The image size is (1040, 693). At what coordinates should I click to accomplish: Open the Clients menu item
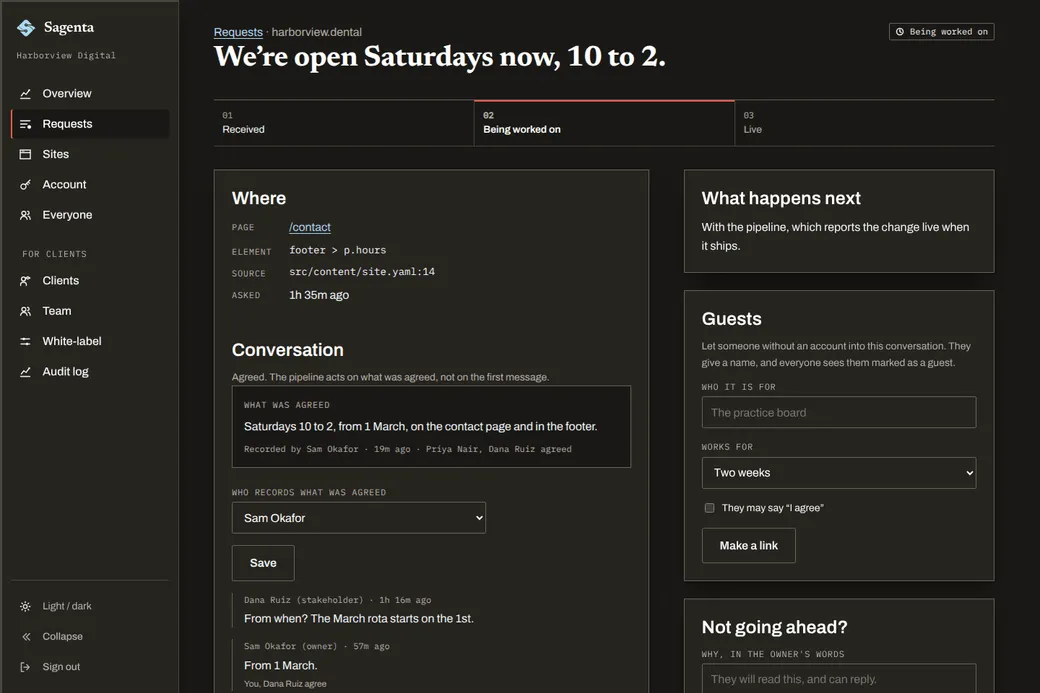(x=90, y=281)
